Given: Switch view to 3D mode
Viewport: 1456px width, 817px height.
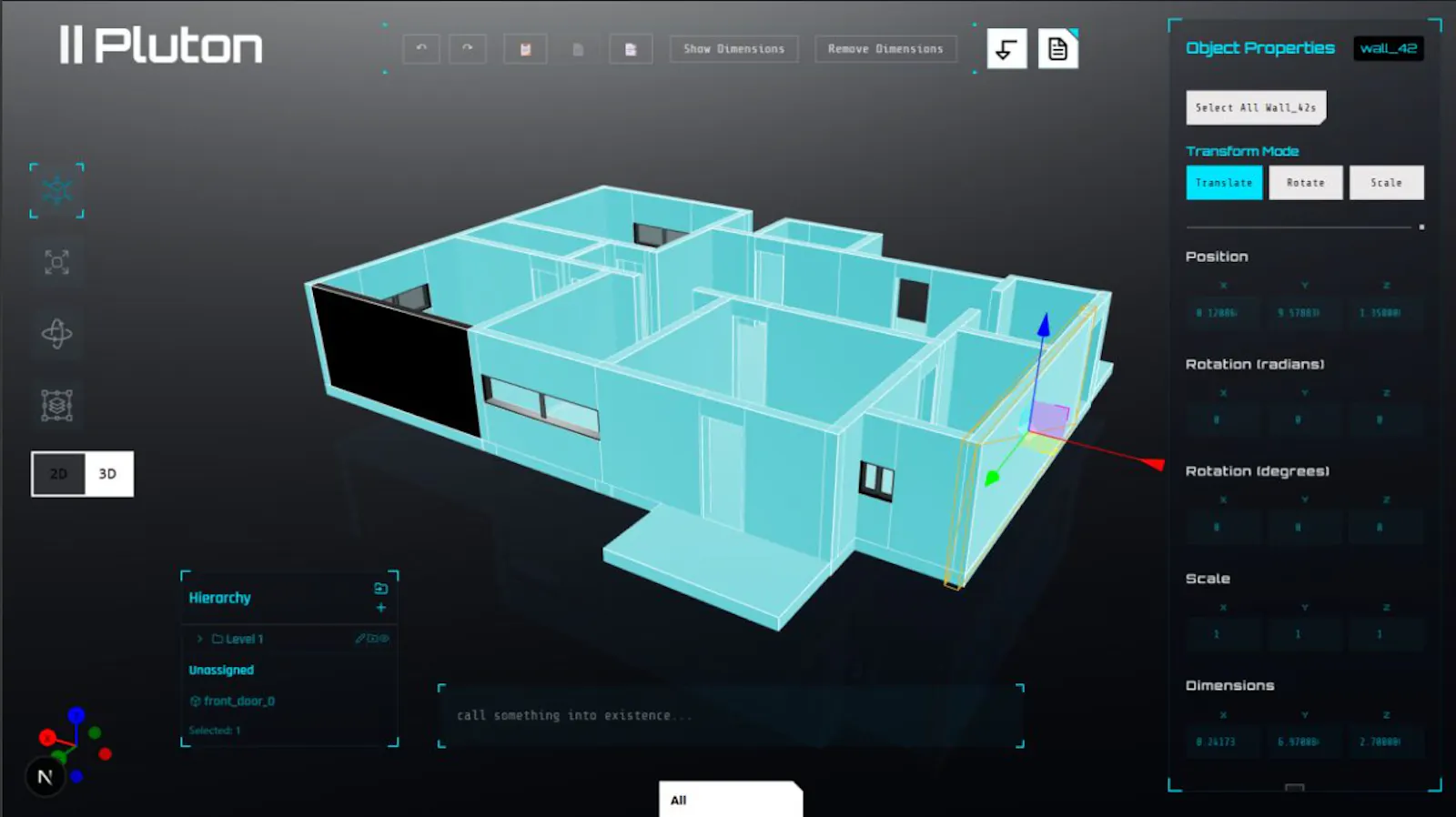Looking at the screenshot, I should [108, 474].
